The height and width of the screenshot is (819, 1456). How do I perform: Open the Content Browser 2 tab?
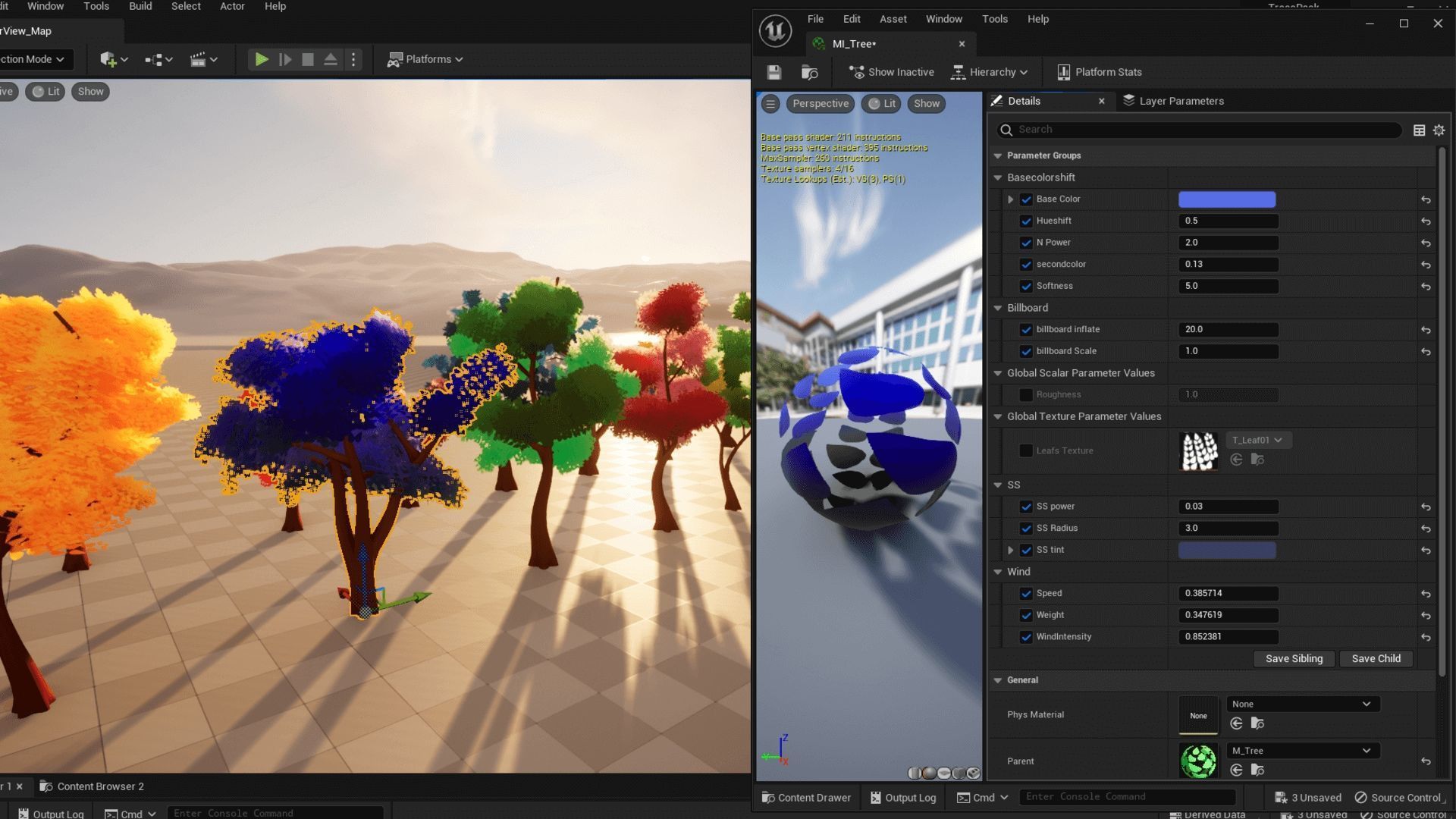(92, 786)
